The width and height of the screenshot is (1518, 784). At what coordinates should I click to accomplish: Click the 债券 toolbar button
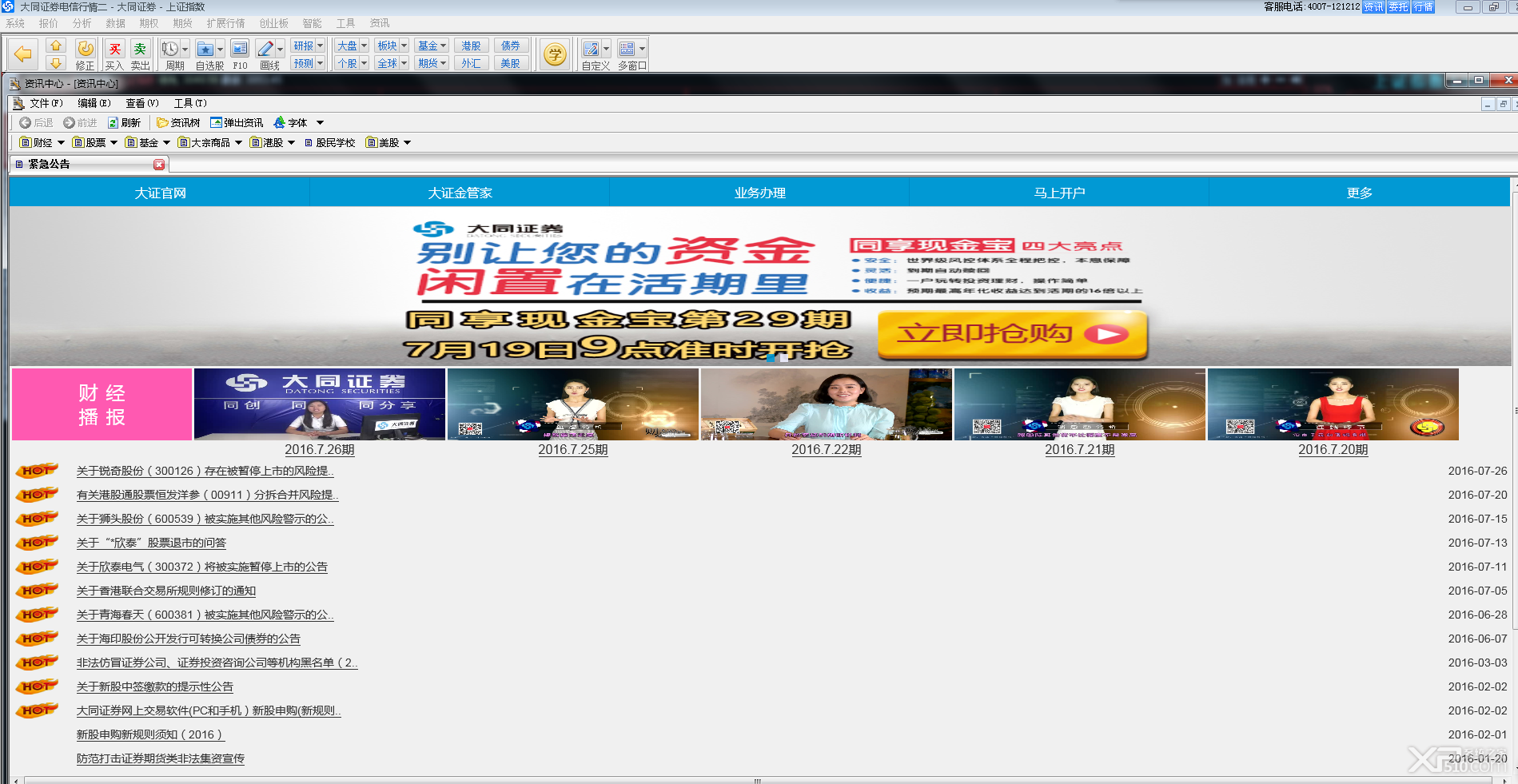510,46
